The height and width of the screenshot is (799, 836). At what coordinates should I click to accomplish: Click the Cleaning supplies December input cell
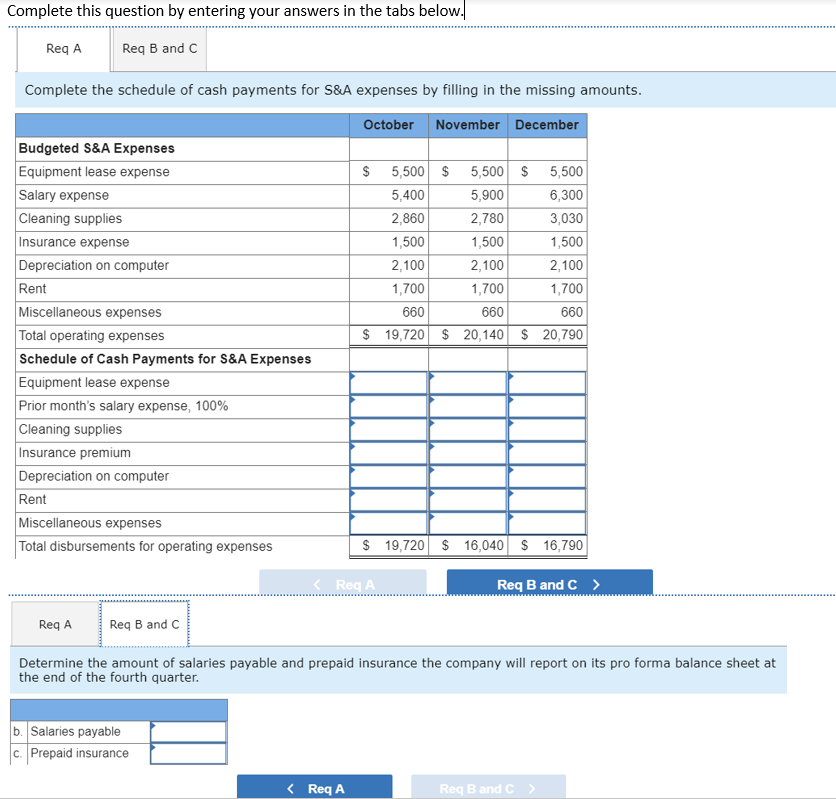(x=547, y=429)
